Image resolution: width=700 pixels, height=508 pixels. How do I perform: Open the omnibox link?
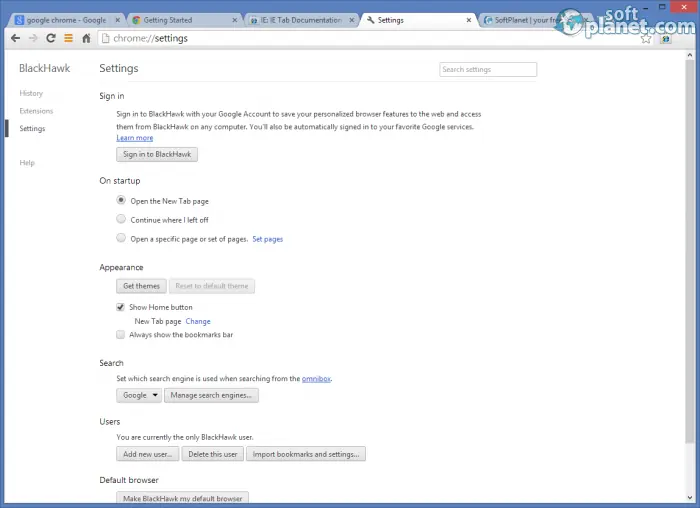coord(316,379)
